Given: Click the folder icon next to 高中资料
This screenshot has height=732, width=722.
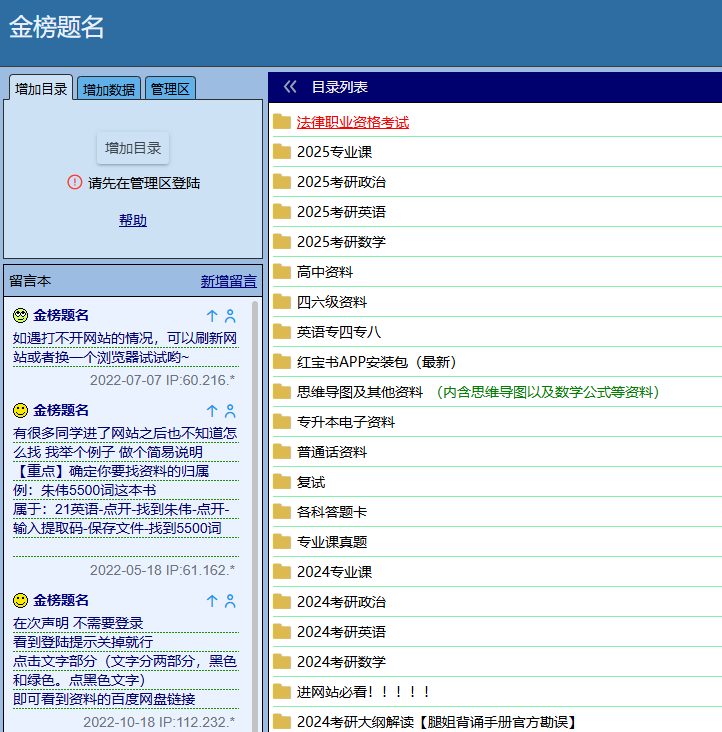Looking at the screenshot, I should pyautogui.click(x=282, y=272).
